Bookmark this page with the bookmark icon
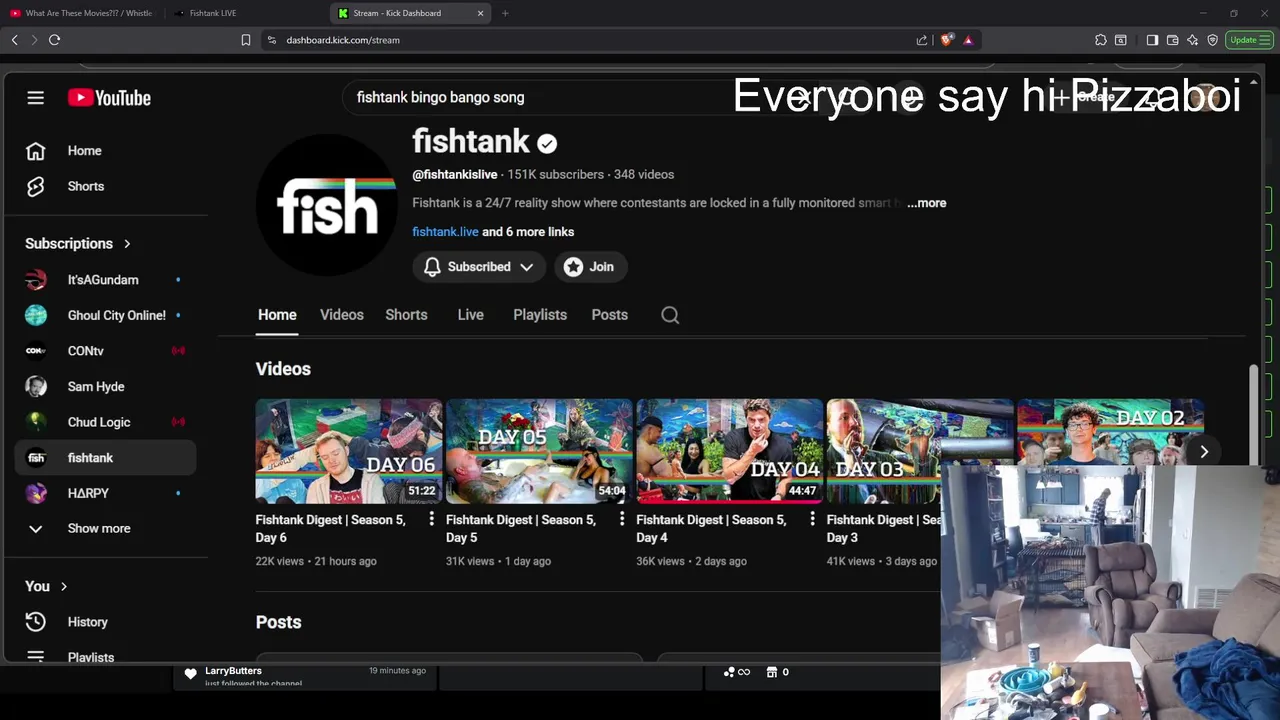Image resolution: width=1280 pixels, height=720 pixels. pos(246,40)
